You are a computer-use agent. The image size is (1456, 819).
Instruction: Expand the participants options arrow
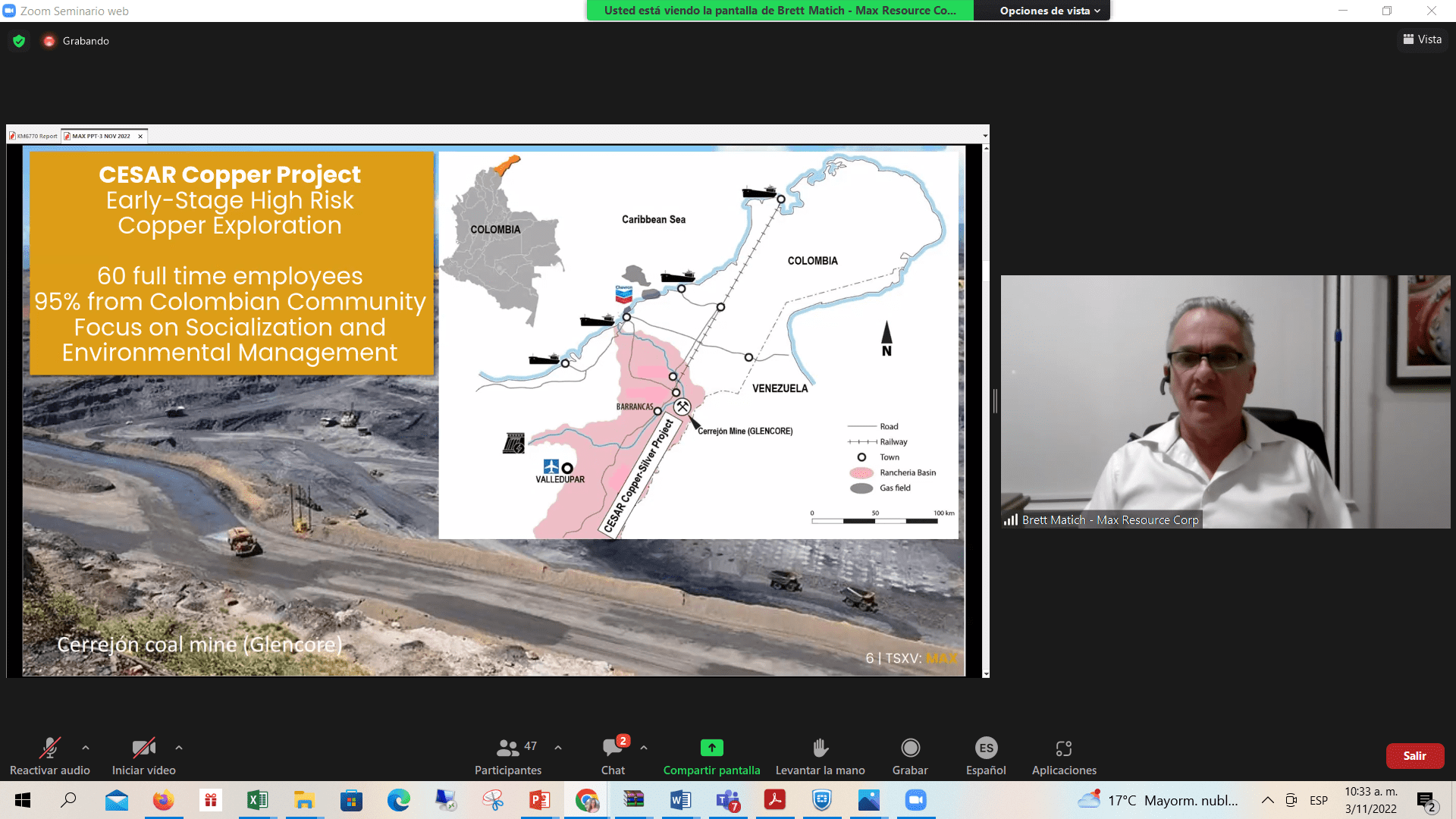pos(558,748)
